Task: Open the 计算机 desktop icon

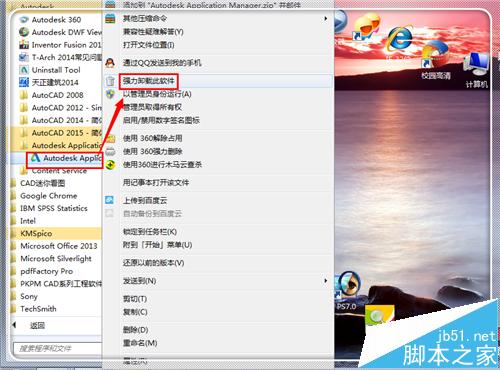Action: (477, 71)
